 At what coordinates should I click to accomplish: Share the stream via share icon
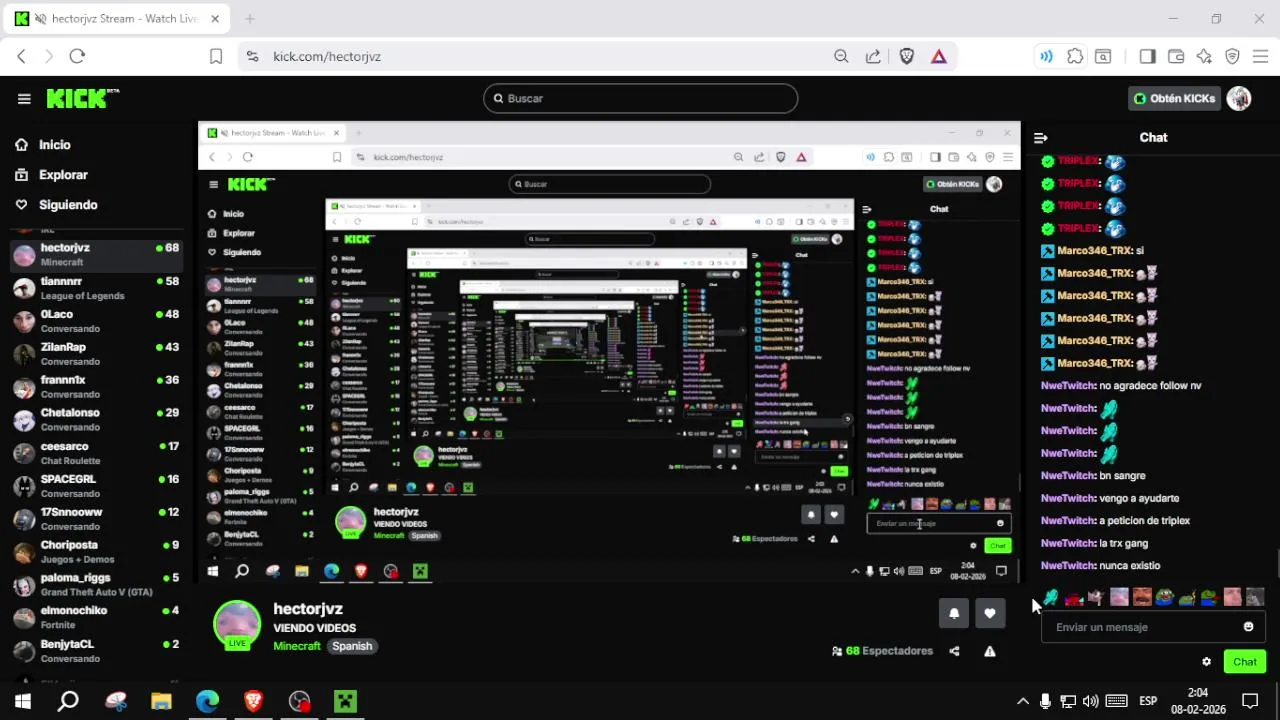[954, 651]
